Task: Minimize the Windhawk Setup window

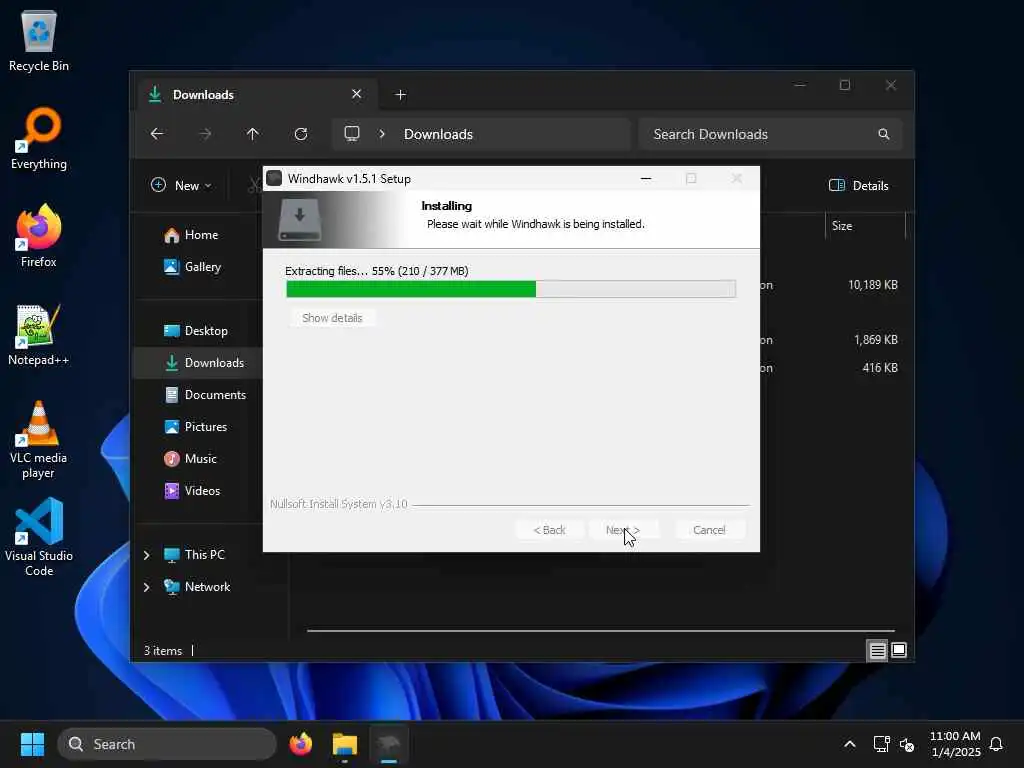Action: point(646,178)
